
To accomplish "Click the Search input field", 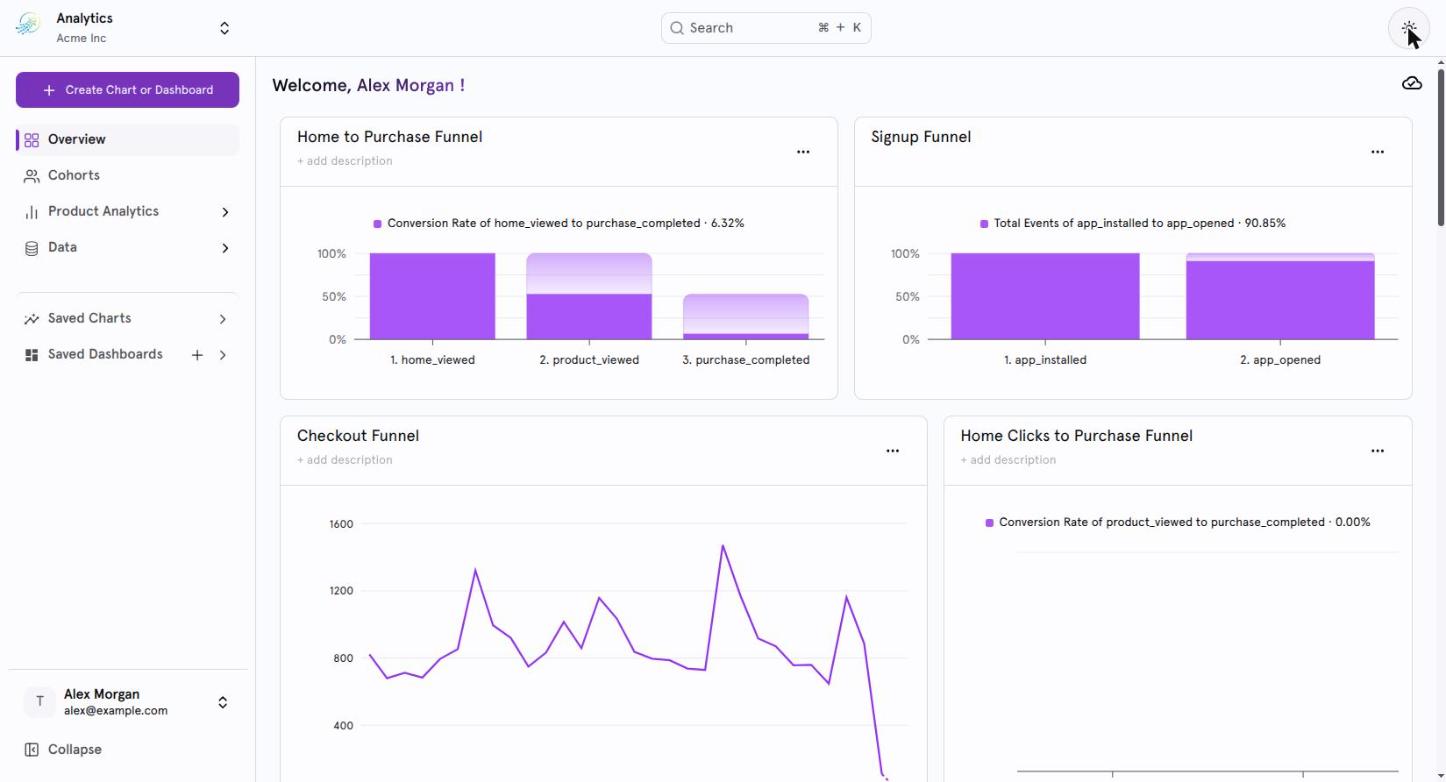I will coord(766,28).
